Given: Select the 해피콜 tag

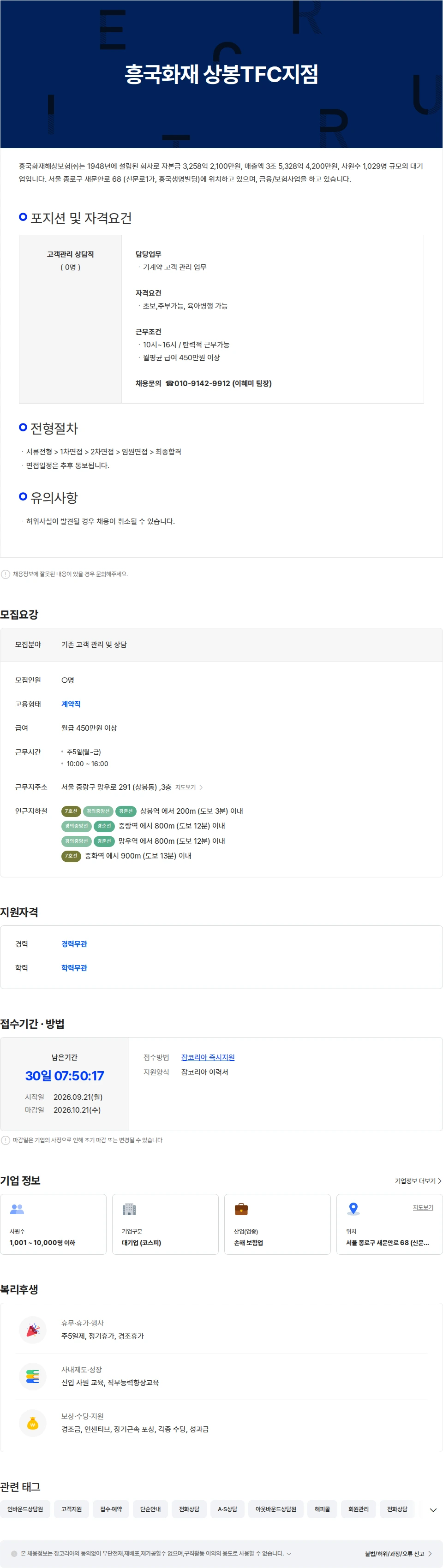Looking at the screenshot, I should (322, 1509).
